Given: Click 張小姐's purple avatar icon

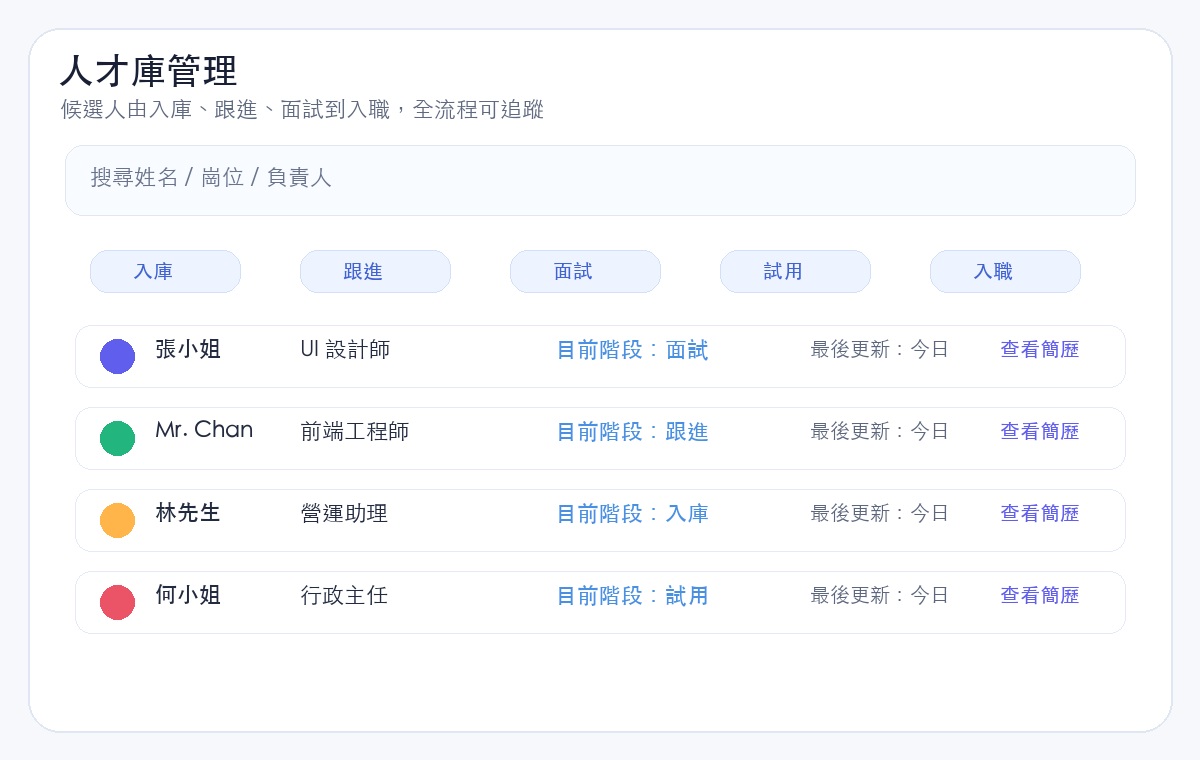Looking at the screenshot, I should [117, 356].
